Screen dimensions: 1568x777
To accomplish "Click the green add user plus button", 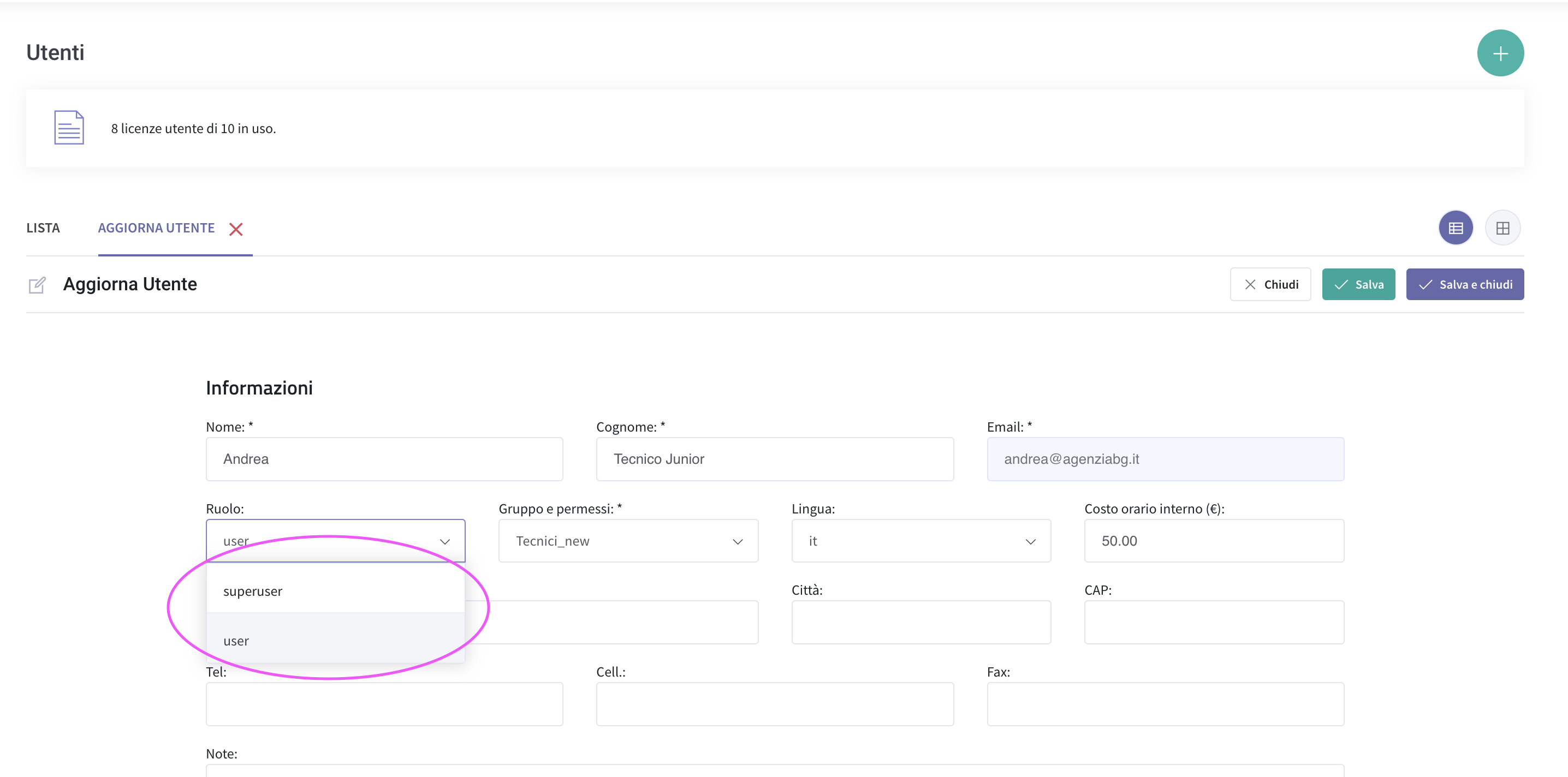I will point(1500,53).
